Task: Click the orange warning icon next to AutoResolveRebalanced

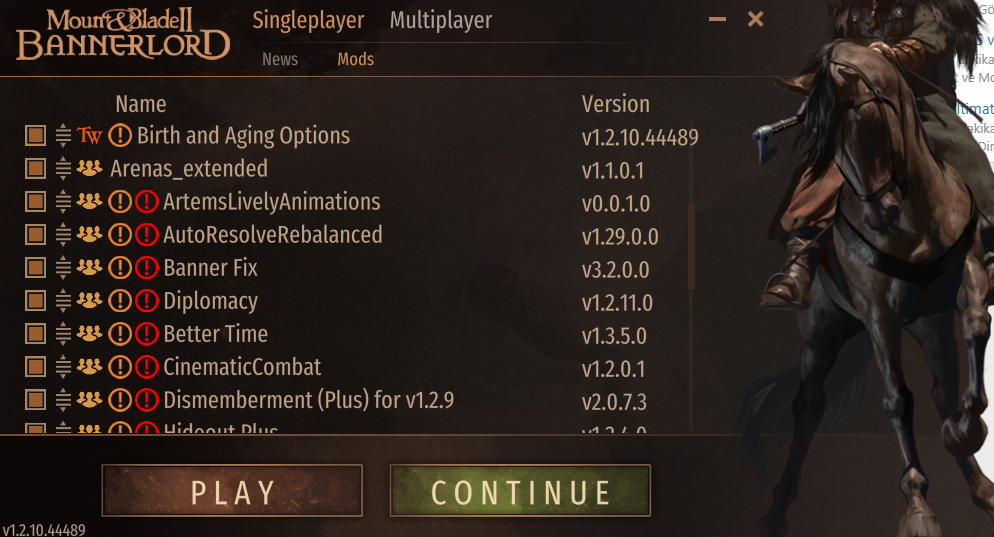Action: pos(120,235)
